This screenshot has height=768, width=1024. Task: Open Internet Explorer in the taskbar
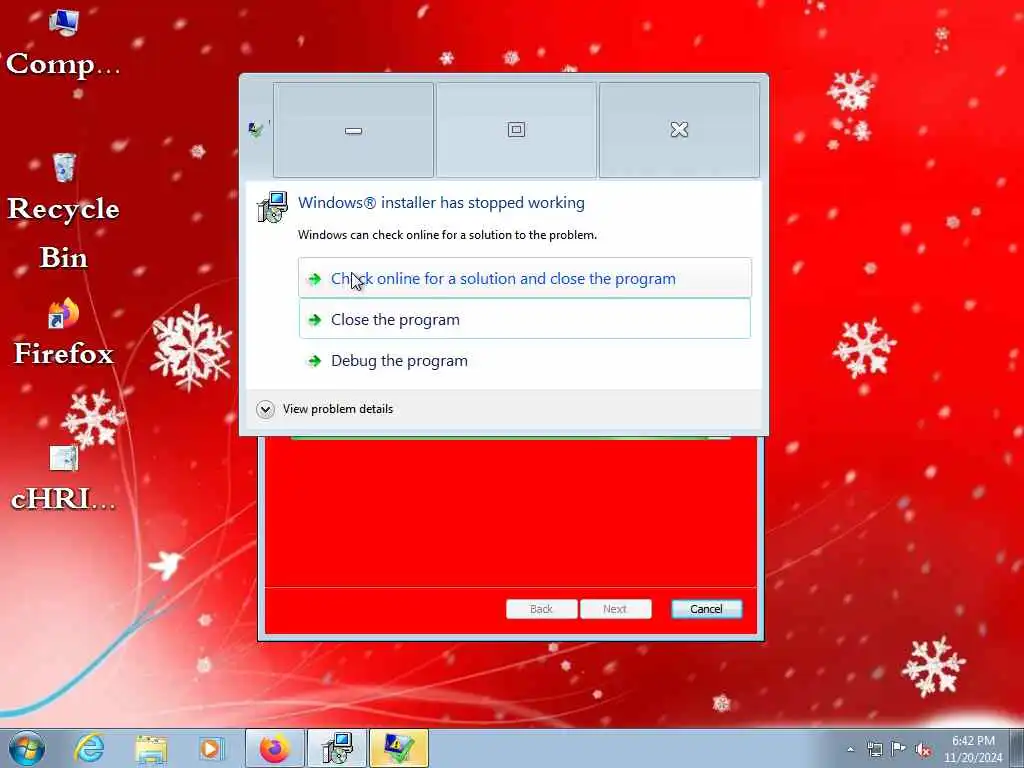point(89,748)
